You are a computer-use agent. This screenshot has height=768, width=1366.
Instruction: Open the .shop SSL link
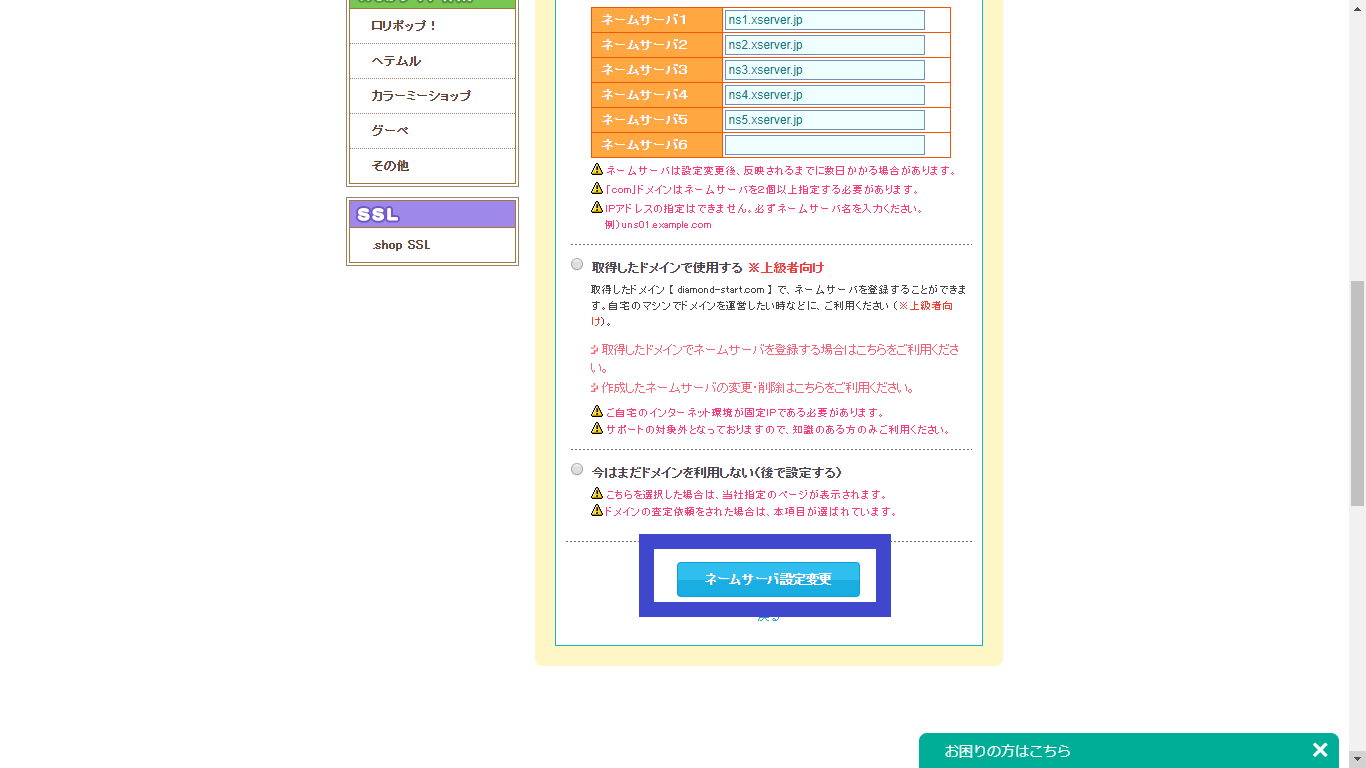click(x=401, y=245)
